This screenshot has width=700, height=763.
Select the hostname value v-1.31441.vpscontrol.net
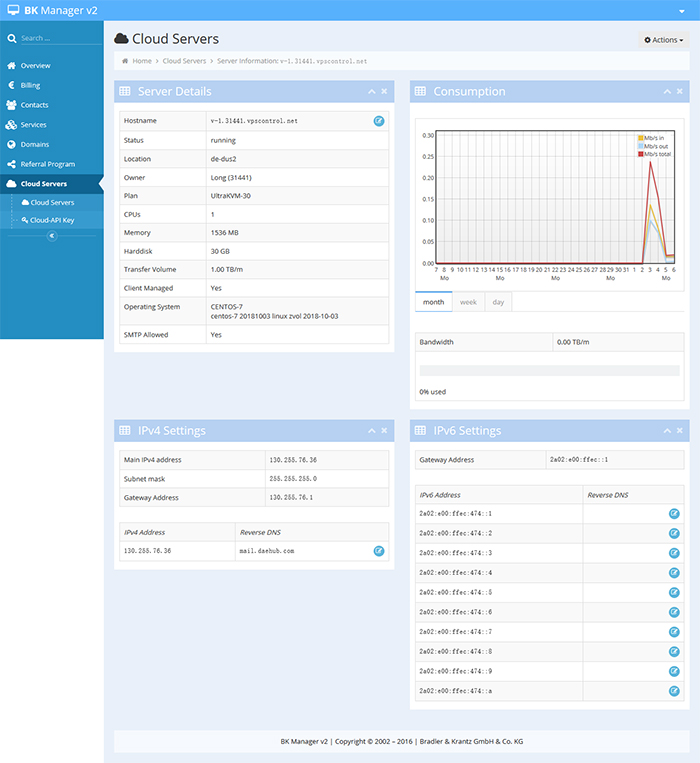pyautogui.click(x=254, y=121)
